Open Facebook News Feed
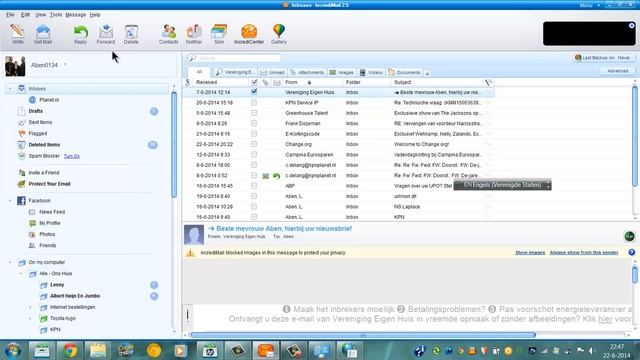Screen dimensions: 640x360 click(x=52, y=212)
